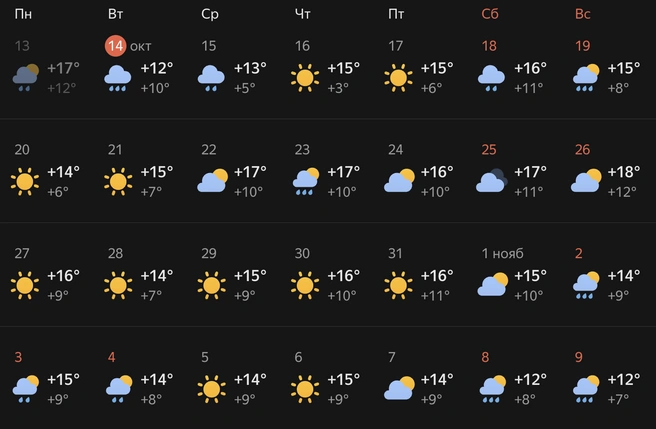The height and width of the screenshot is (429, 656).
Task: Select today's highlighted date 14
Action: point(117,46)
